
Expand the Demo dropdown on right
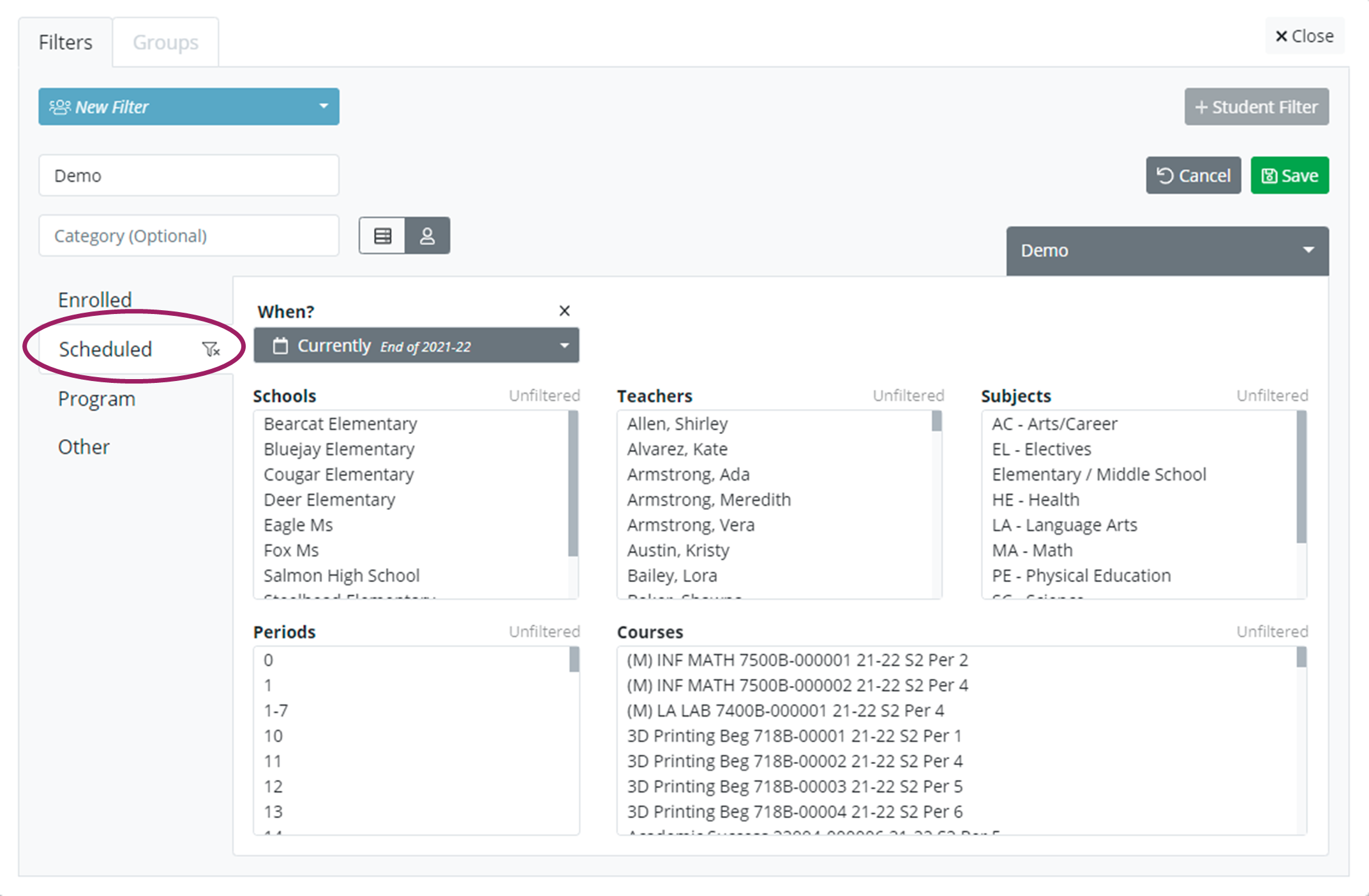[x=1167, y=251]
